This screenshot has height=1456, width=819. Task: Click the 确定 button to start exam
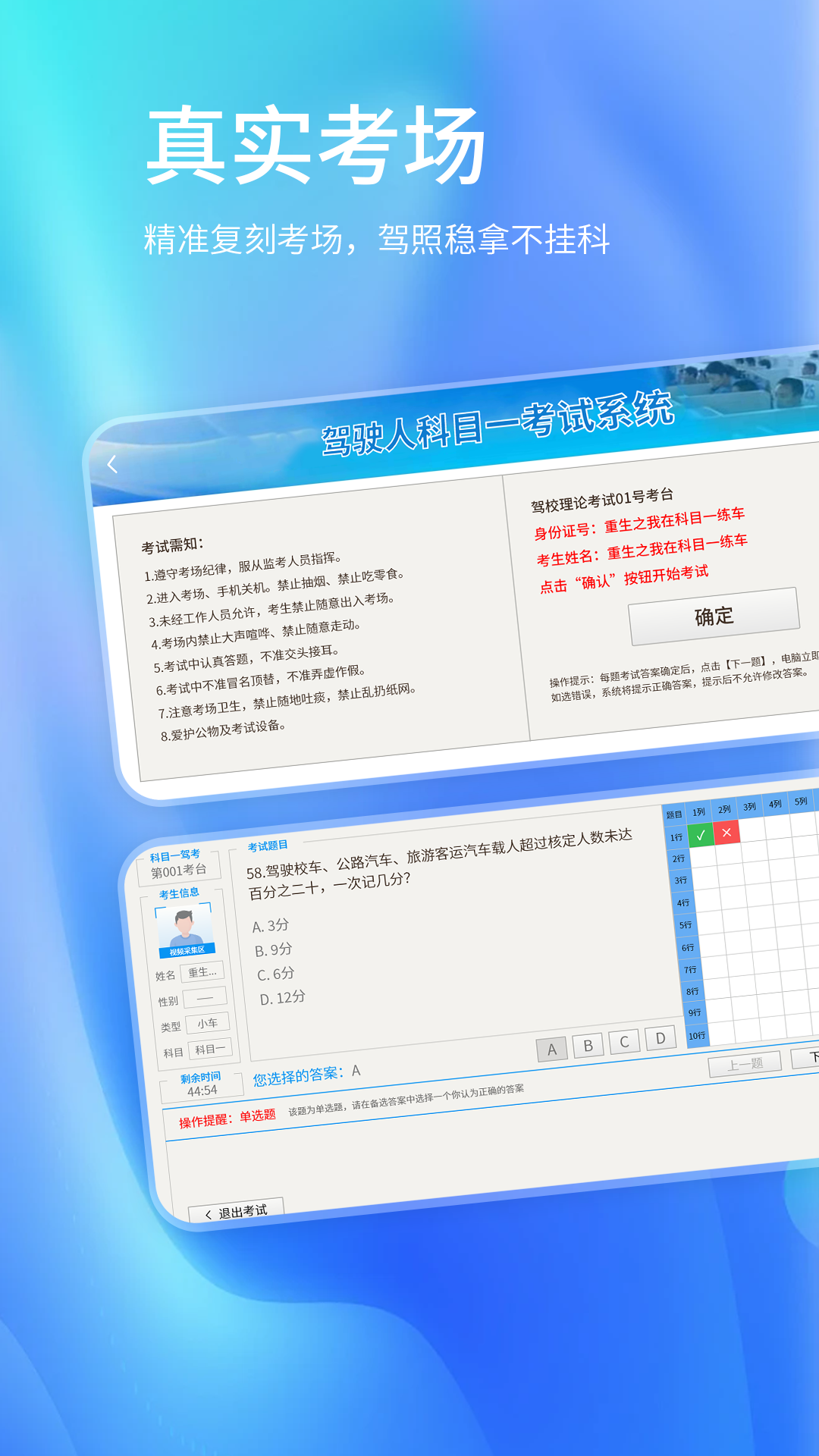[x=714, y=616]
